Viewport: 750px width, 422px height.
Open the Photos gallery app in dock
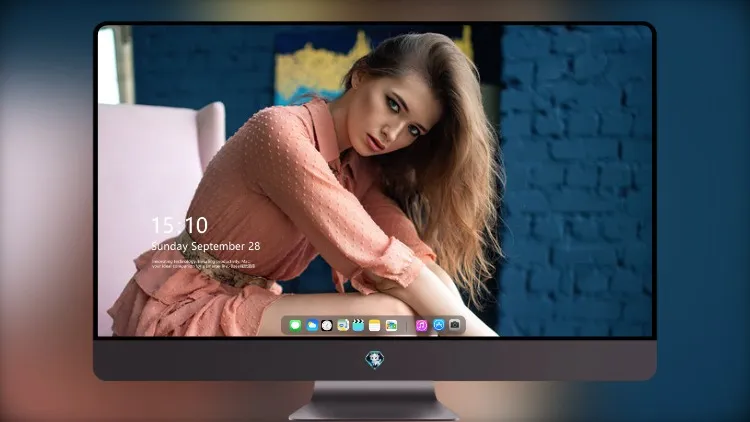[x=391, y=325]
